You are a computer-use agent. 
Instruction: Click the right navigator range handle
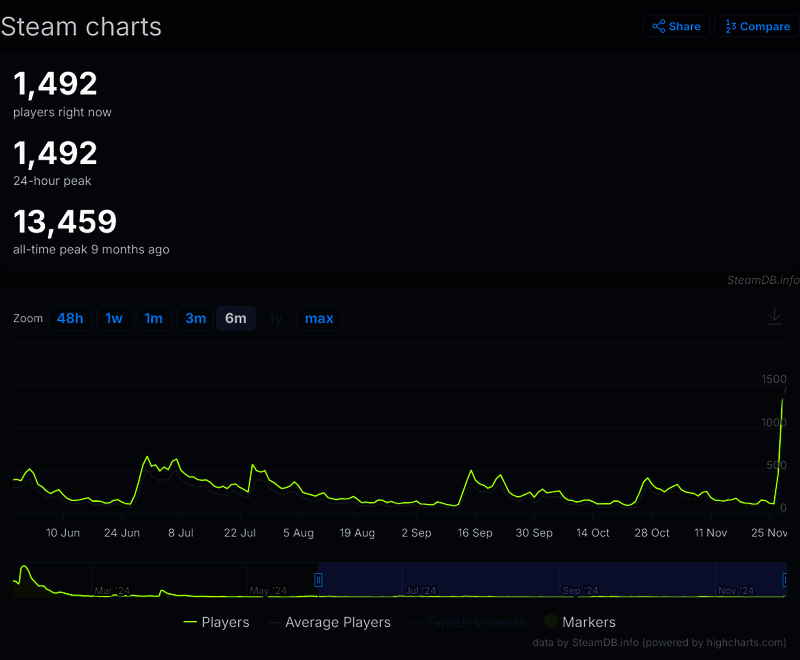click(787, 580)
